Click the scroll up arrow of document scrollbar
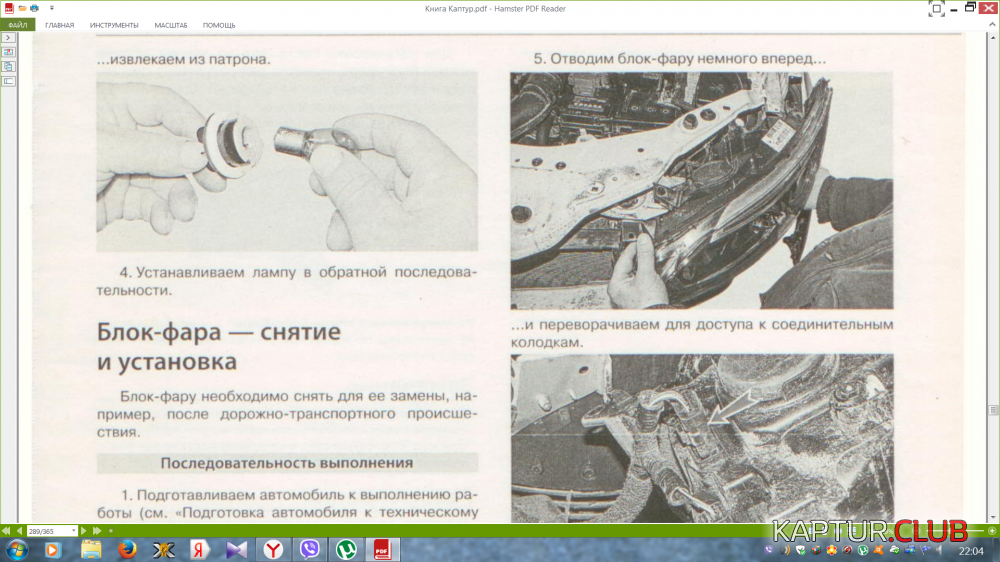This screenshot has width=1000, height=562. [993, 38]
